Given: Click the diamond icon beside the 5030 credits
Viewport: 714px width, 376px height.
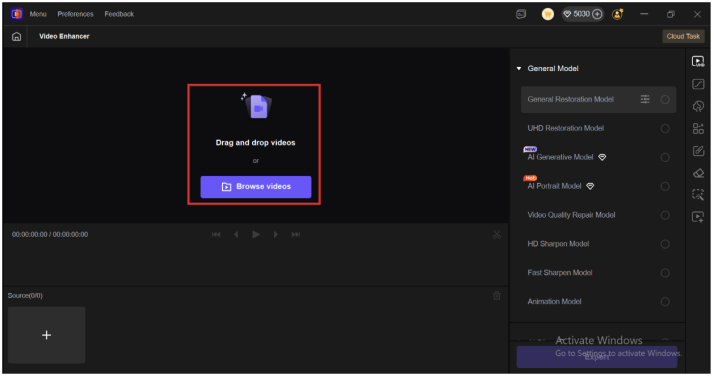Looking at the screenshot, I should point(567,14).
